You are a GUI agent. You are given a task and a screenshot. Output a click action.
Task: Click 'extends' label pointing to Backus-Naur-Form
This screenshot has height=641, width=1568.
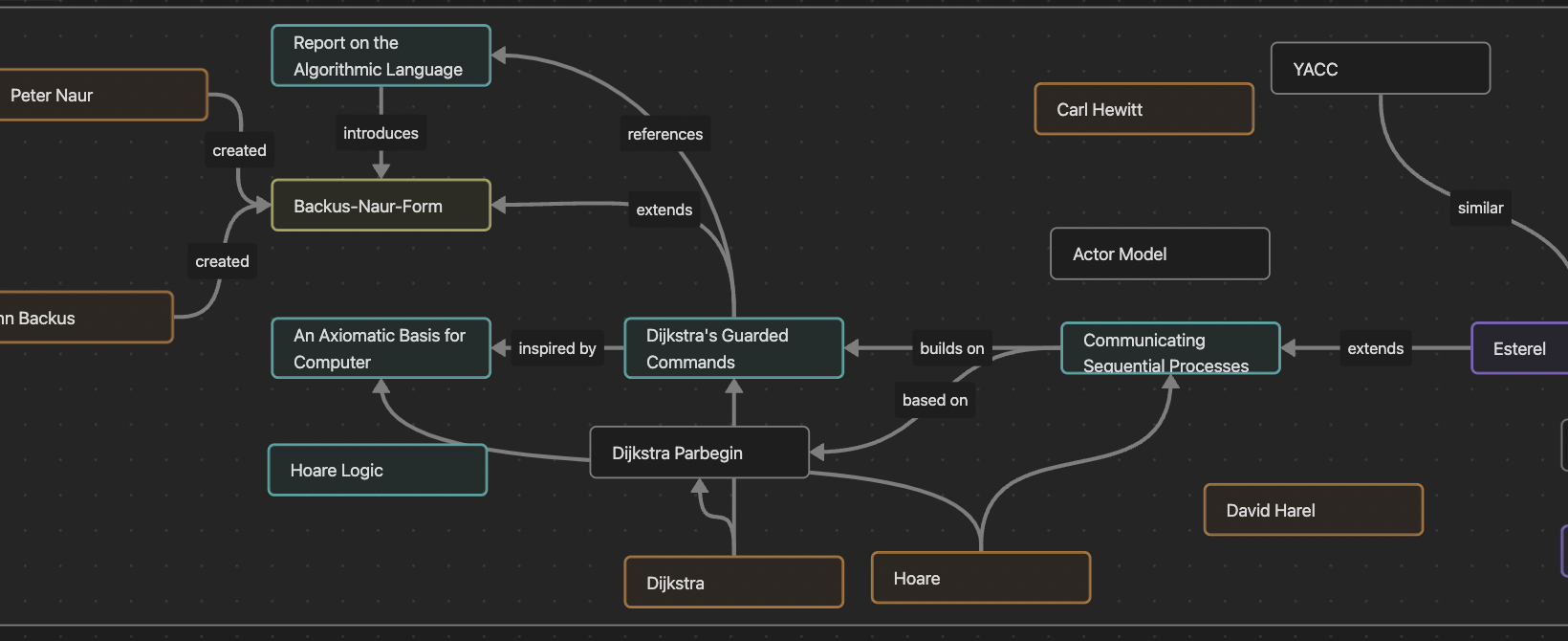click(664, 210)
